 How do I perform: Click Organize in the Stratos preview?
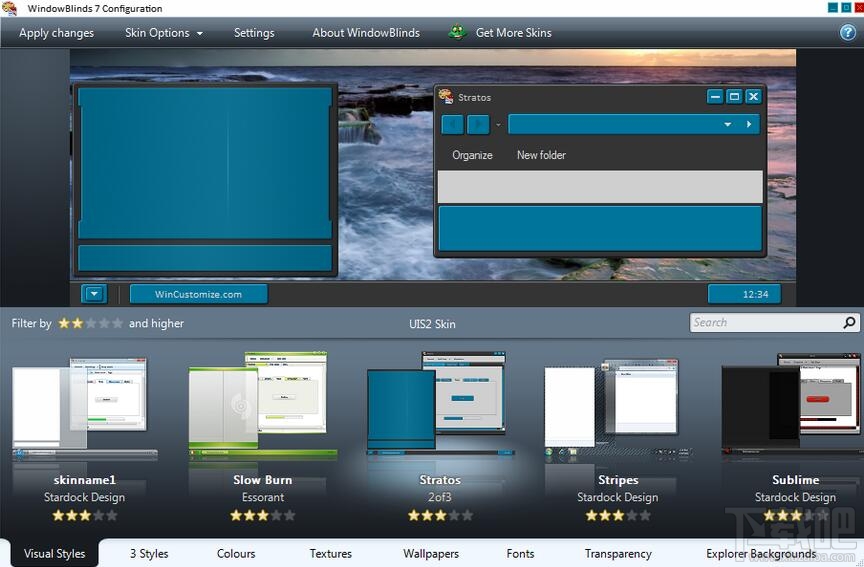tap(472, 155)
